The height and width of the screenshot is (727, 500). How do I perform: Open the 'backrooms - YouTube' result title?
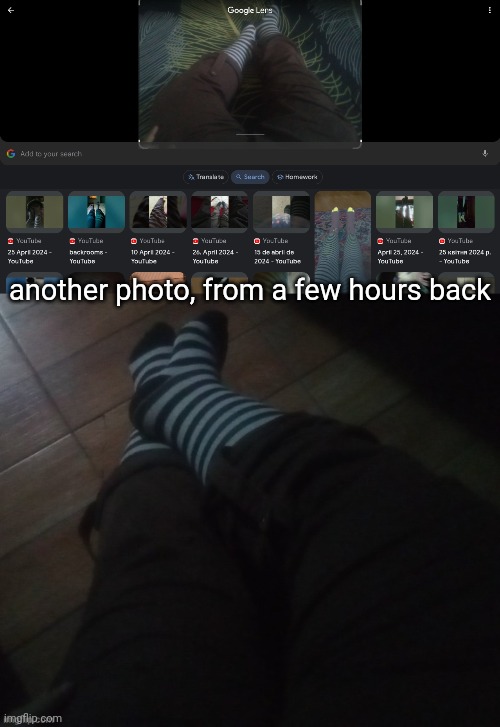(88, 256)
